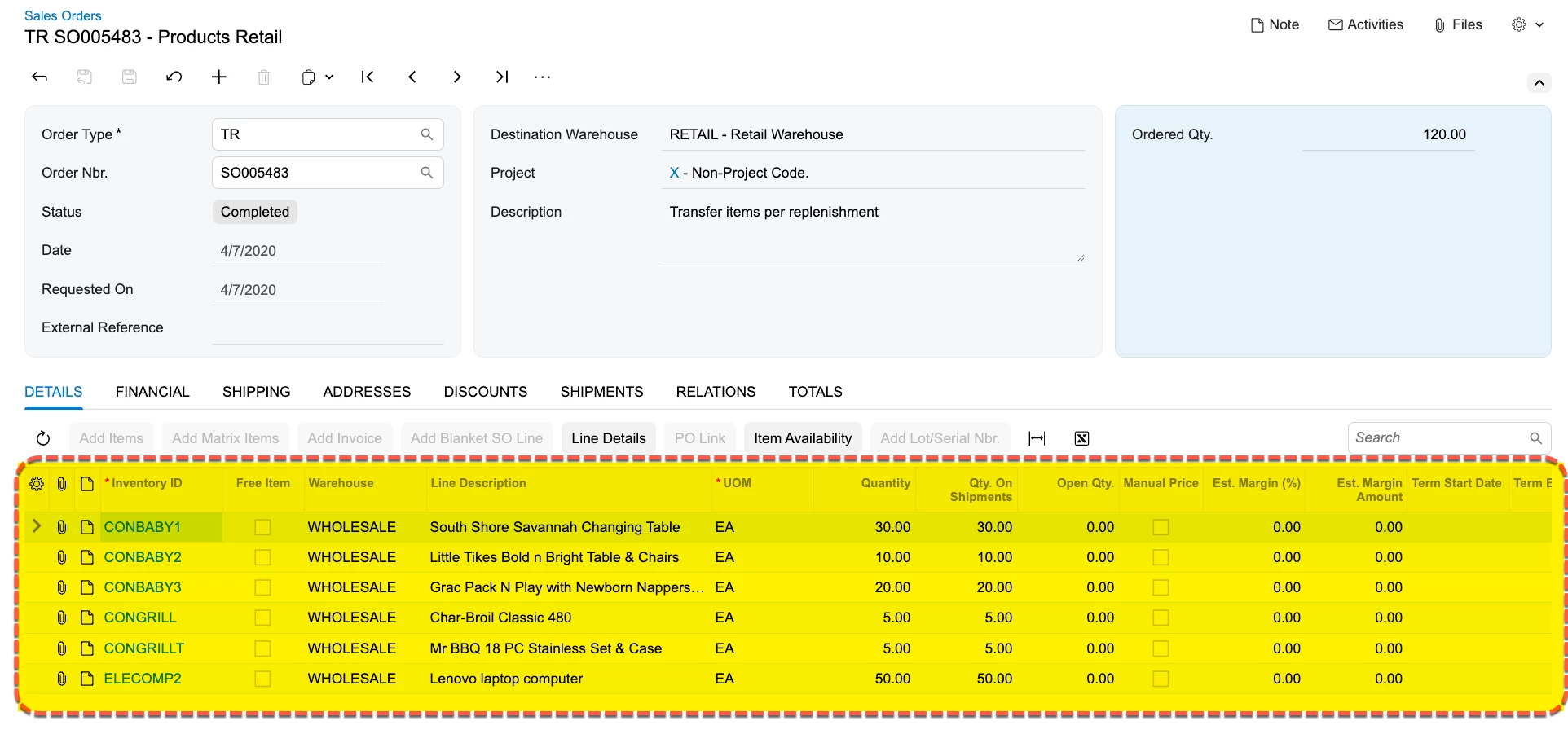The image size is (1568, 734).
Task: Open the settings gear dropdown at top right
Action: coord(1528,24)
